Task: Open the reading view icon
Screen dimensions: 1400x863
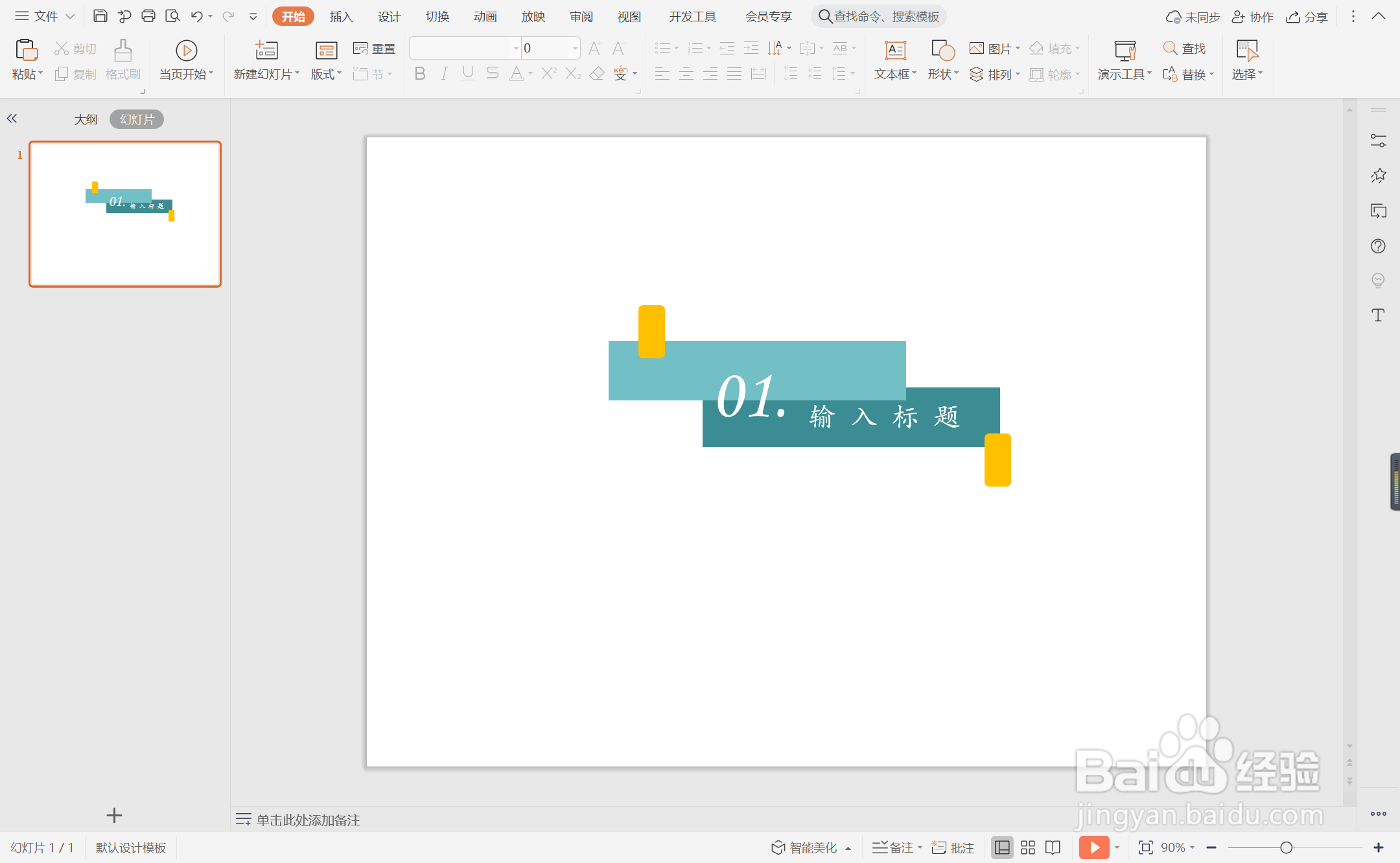Action: [1053, 847]
